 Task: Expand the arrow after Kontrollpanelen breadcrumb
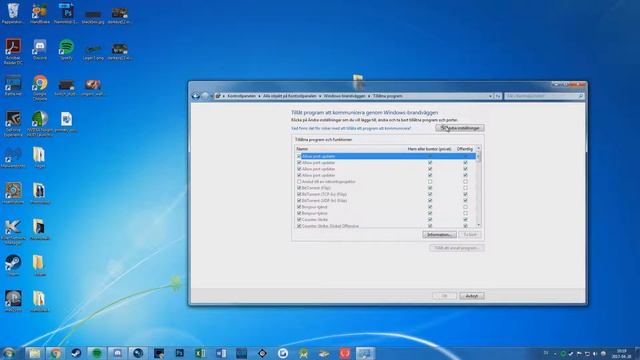pyautogui.click(x=259, y=96)
